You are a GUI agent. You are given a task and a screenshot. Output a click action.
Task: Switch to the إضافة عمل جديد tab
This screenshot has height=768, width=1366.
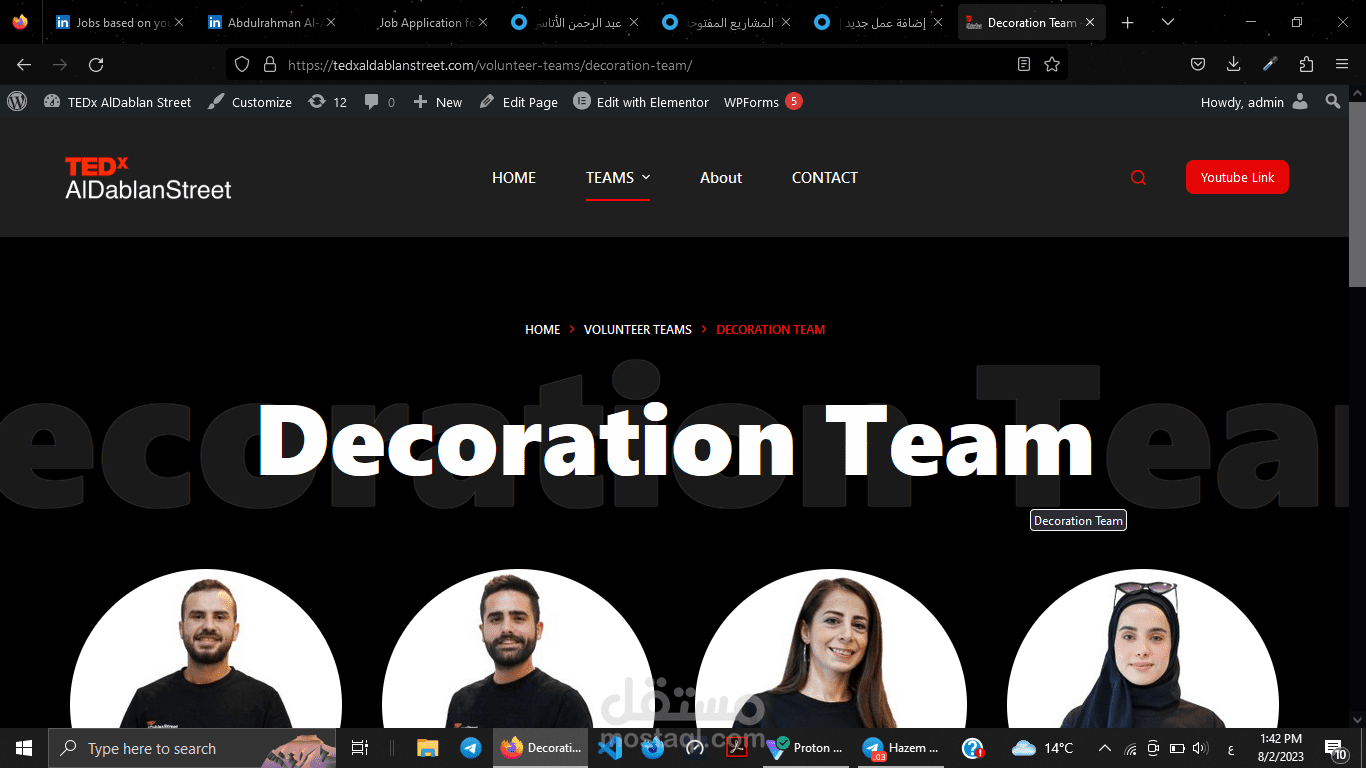(x=880, y=22)
